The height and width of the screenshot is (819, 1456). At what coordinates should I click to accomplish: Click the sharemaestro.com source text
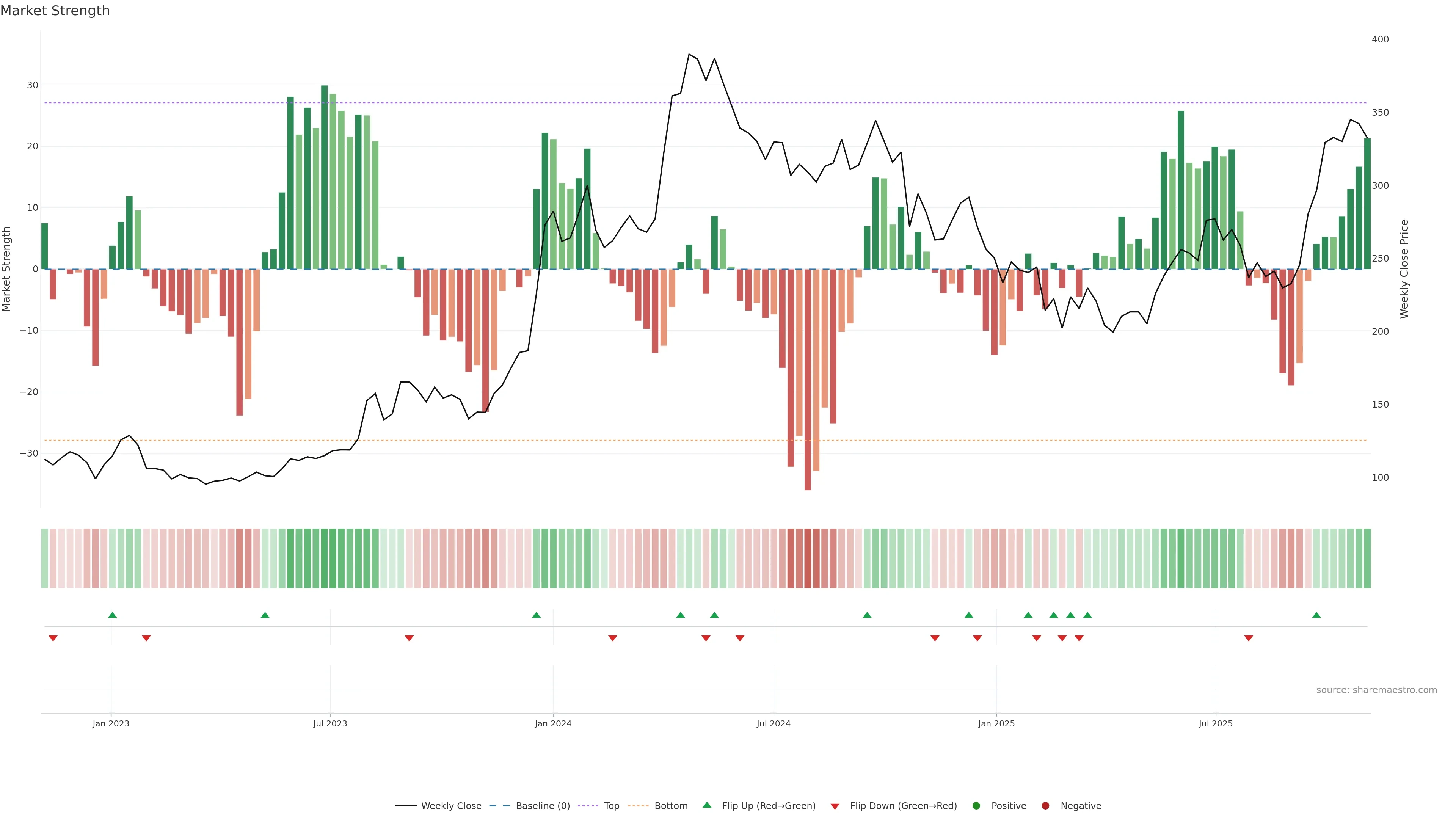(x=1376, y=690)
